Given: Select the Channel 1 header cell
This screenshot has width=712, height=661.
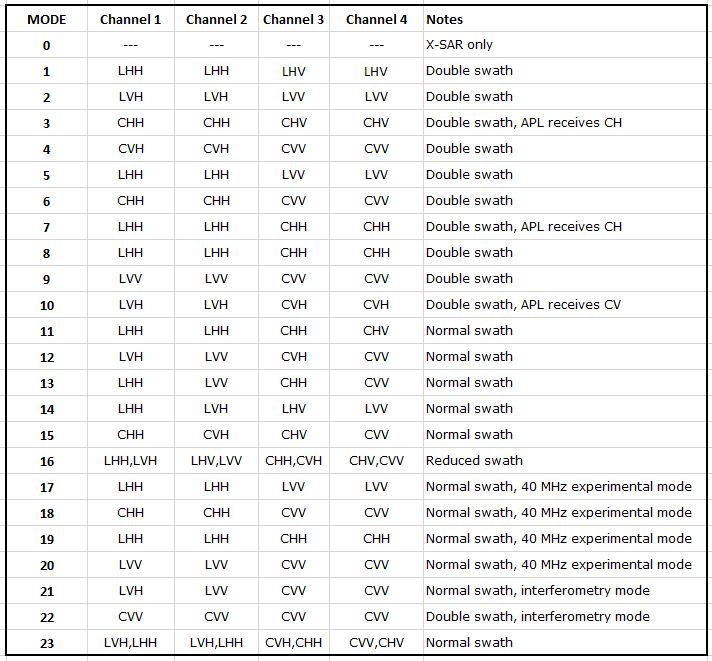Looking at the screenshot, I should pos(130,19).
